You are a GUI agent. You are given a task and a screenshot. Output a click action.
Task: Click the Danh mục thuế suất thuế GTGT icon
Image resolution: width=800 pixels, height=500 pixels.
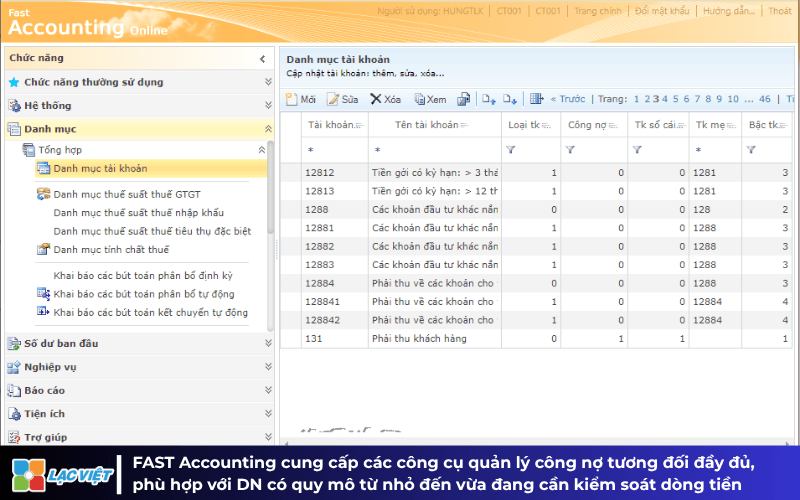coord(43,194)
